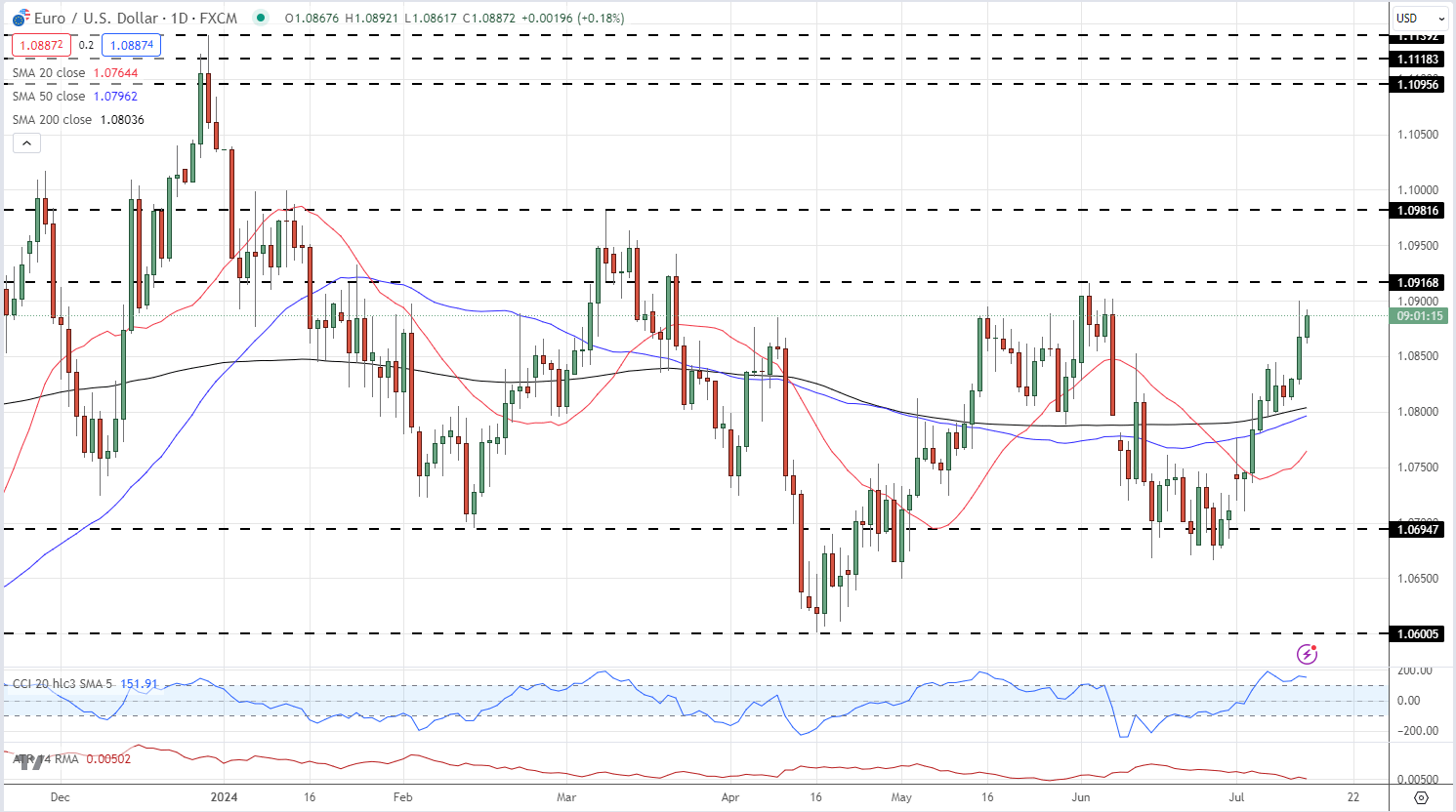The height and width of the screenshot is (812, 1456).
Task: Click the countdown timer label on price axis
Action: click(1420, 316)
